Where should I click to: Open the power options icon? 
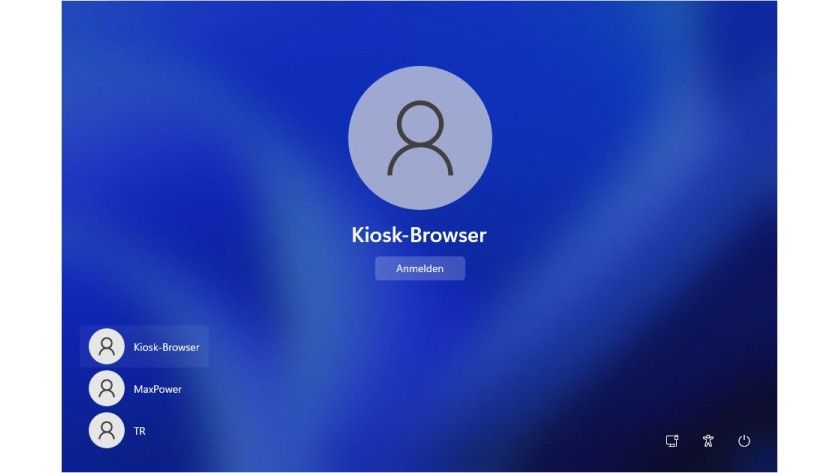744,441
